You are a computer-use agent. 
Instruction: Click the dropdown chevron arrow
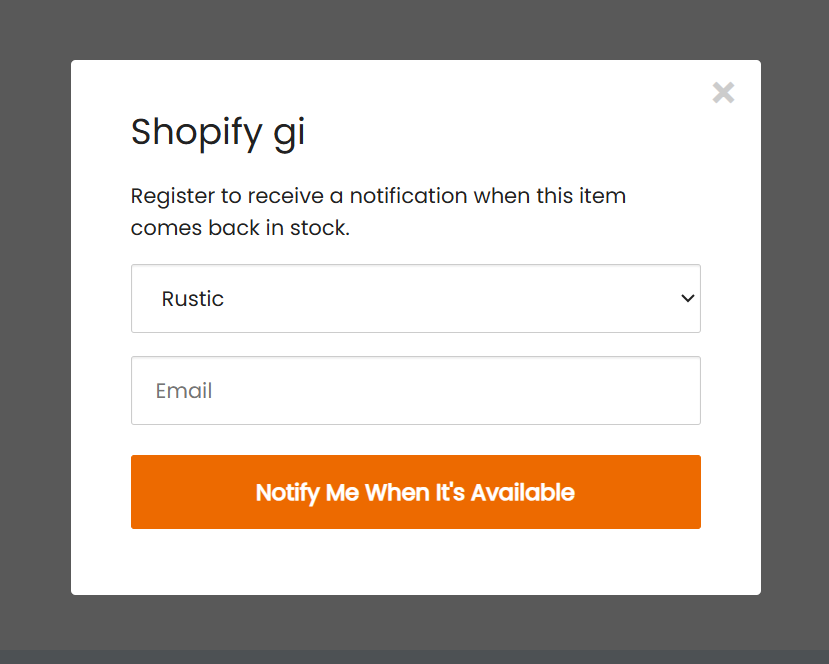point(687,298)
